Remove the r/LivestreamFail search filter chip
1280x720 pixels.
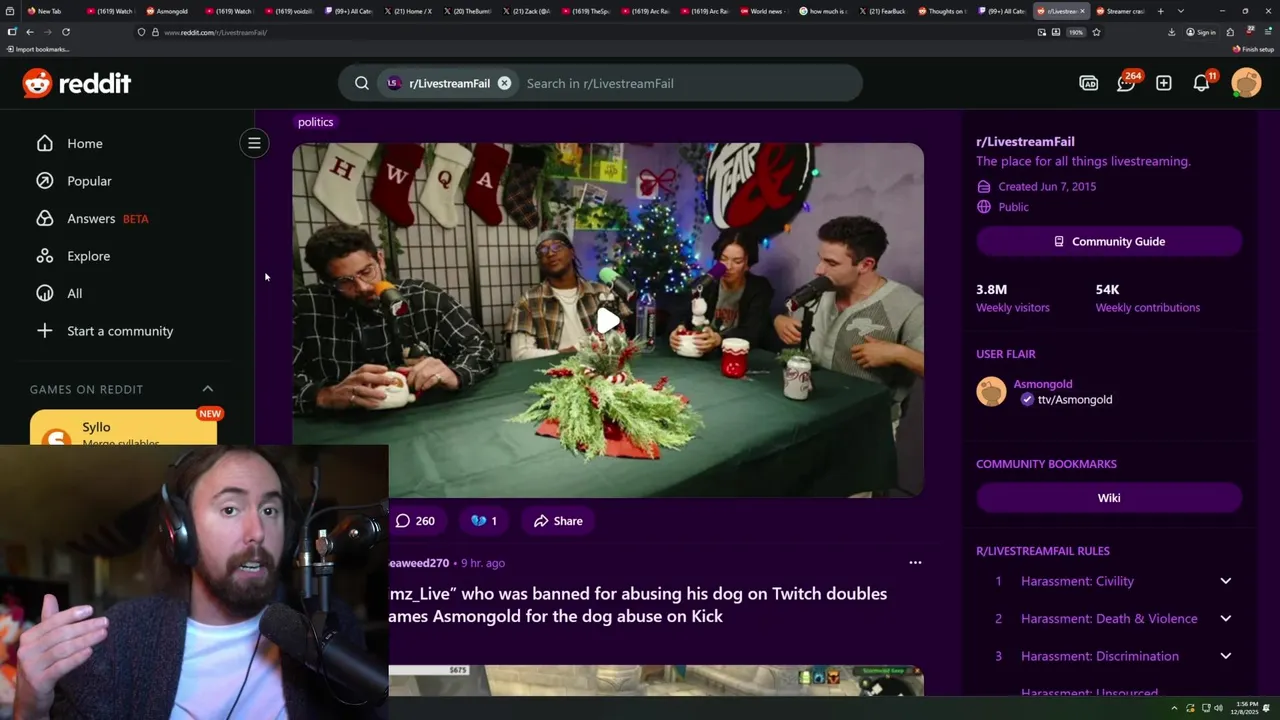pyautogui.click(x=504, y=83)
